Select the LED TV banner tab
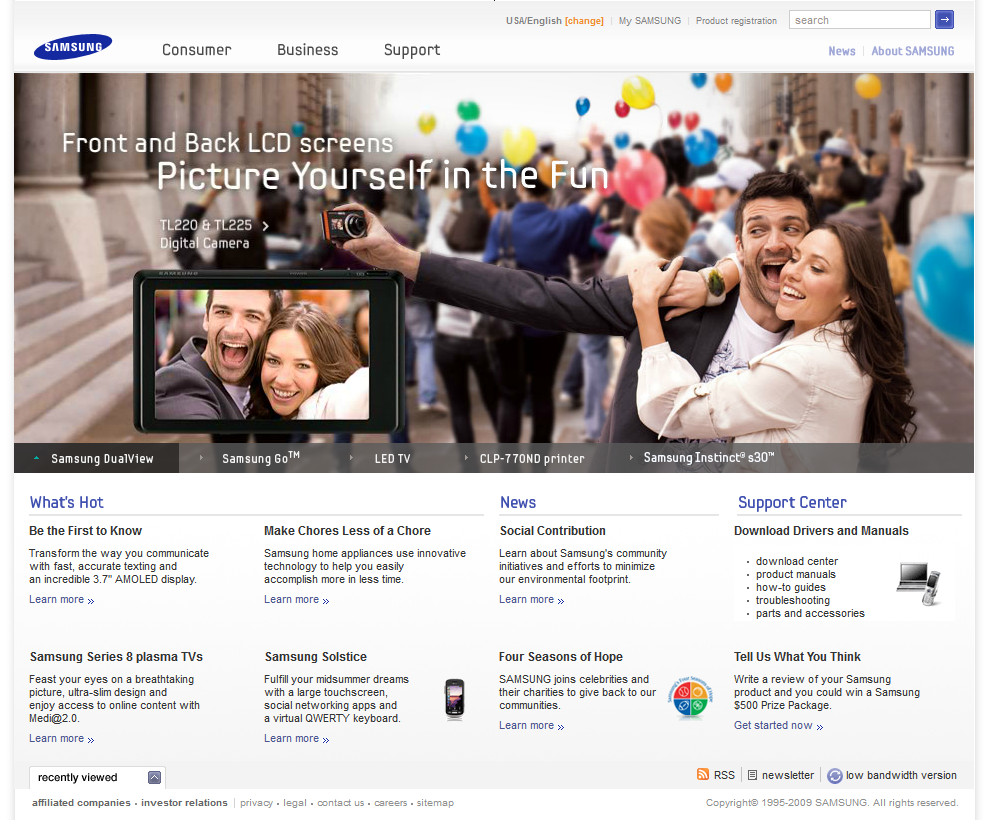Screen dimensions: 990x820 pyautogui.click(x=392, y=459)
